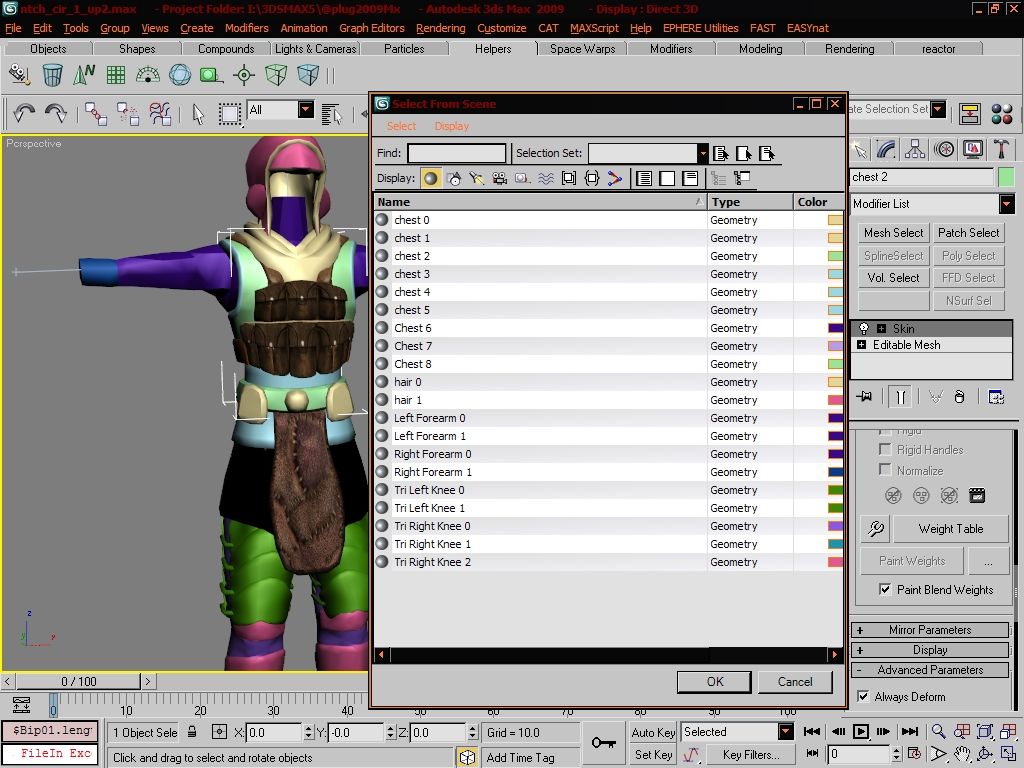Create a Protractor helper from shelf
This screenshot has height=768, width=1024.
[x=148, y=75]
